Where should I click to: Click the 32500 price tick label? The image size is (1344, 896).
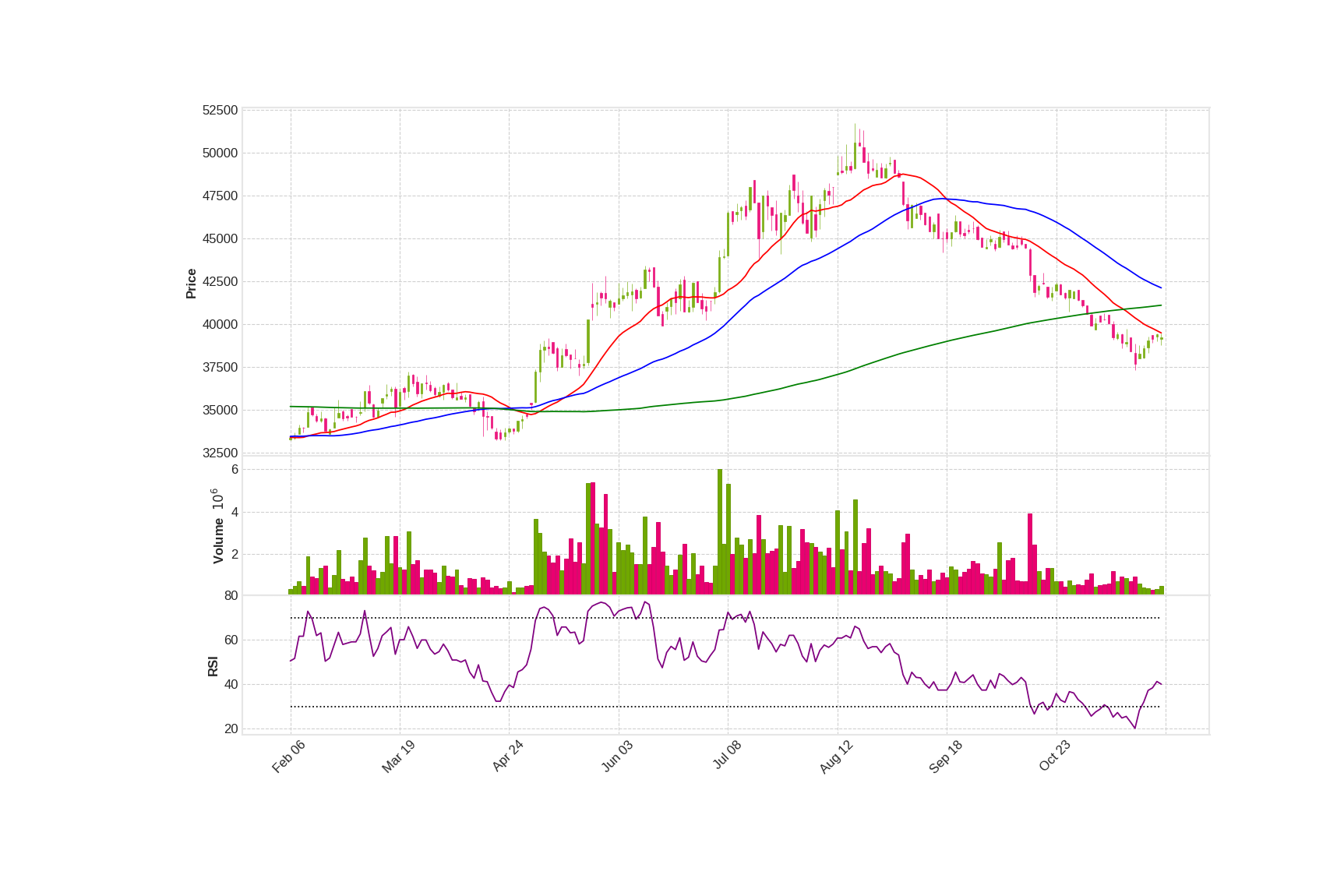(x=220, y=453)
